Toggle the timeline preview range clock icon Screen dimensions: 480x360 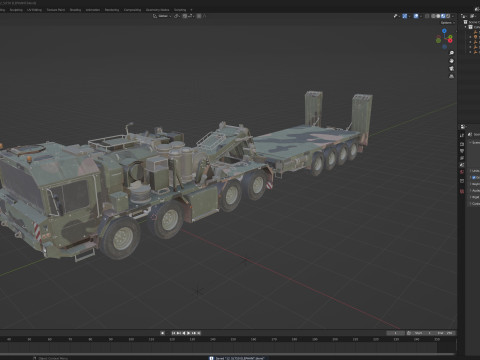point(409,333)
